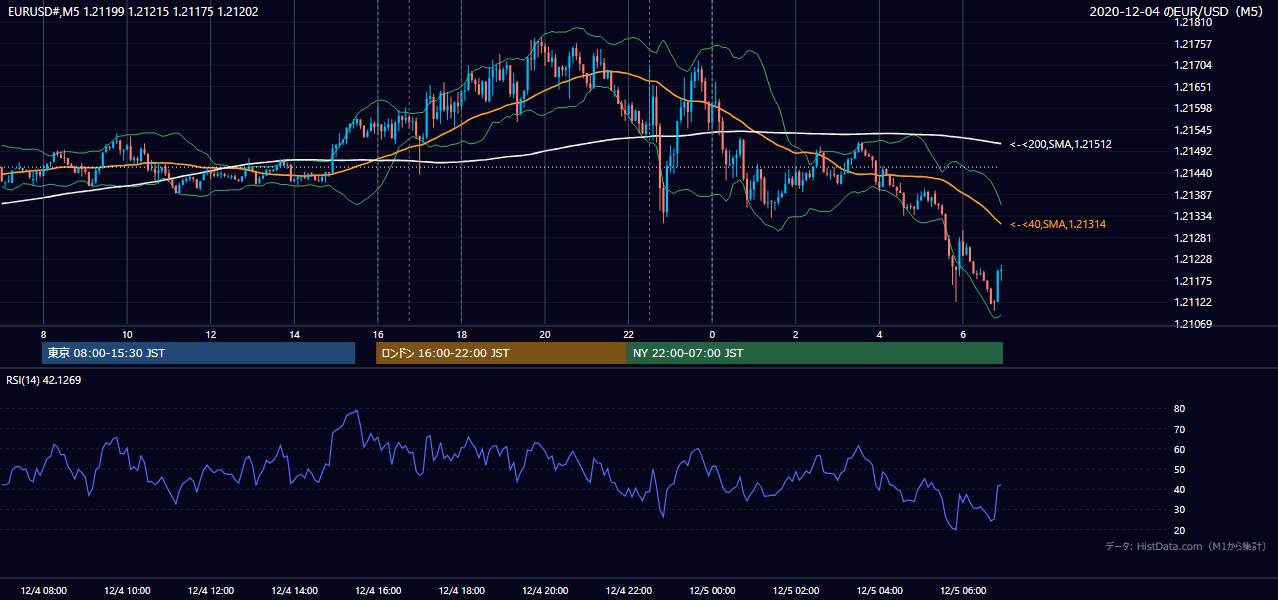Click the RSI 30 level label
1278x600 pixels.
point(1180,509)
